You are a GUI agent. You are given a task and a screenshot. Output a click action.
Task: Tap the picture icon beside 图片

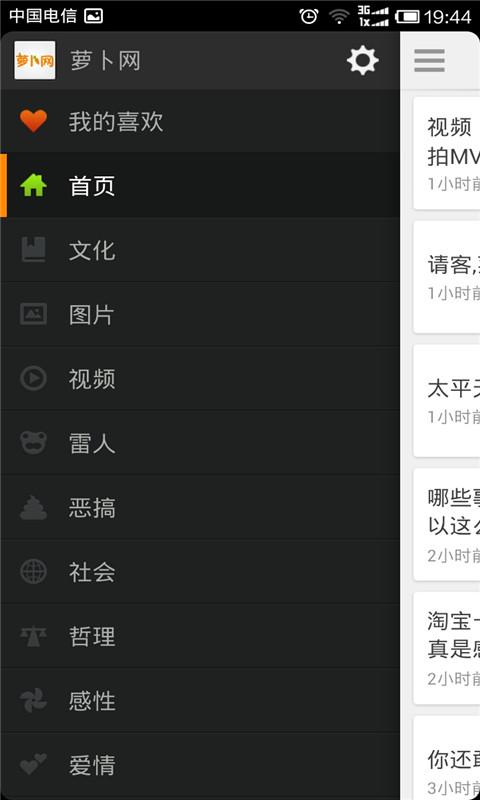[34, 314]
